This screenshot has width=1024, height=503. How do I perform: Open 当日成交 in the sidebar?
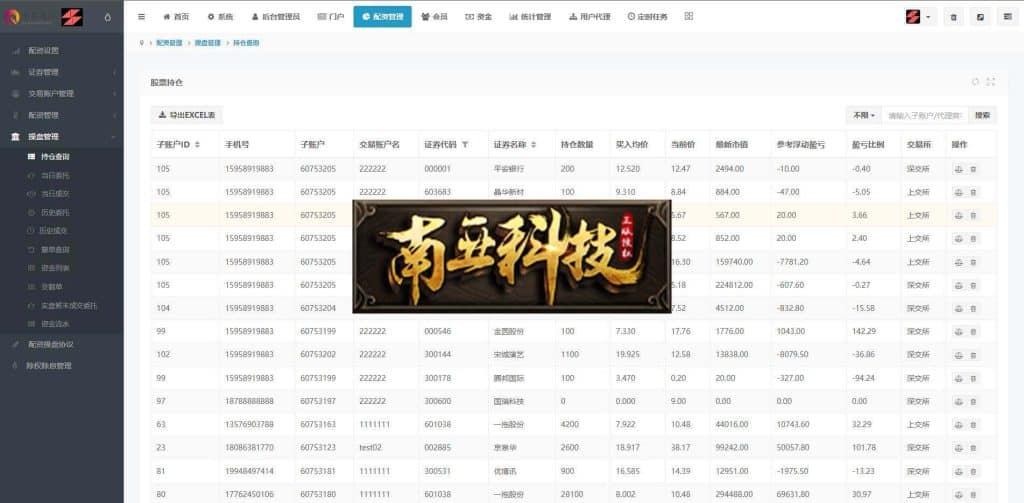[55, 194]
